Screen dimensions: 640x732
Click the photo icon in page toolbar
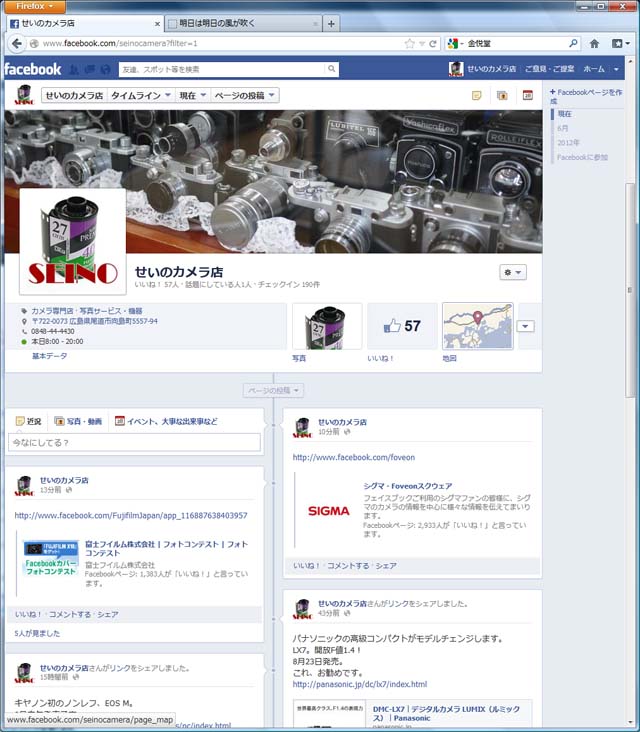pyautogui.click(x=502, y=95)
